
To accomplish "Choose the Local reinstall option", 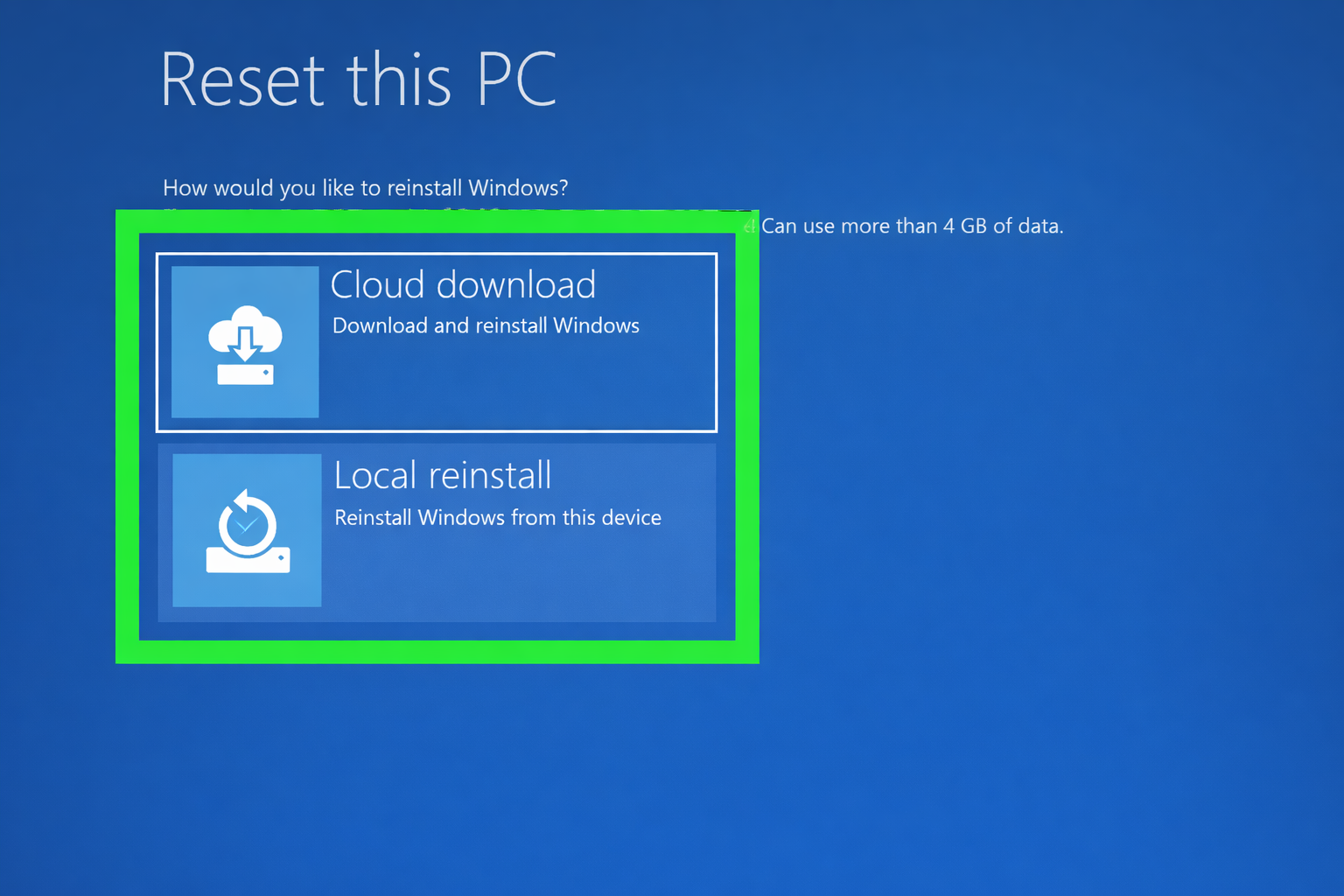I will point(436,532).
